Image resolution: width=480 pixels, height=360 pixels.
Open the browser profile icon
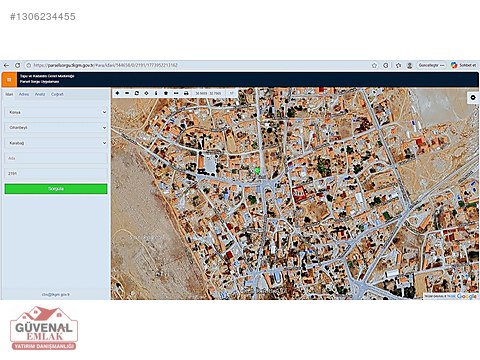coord(410,65)
